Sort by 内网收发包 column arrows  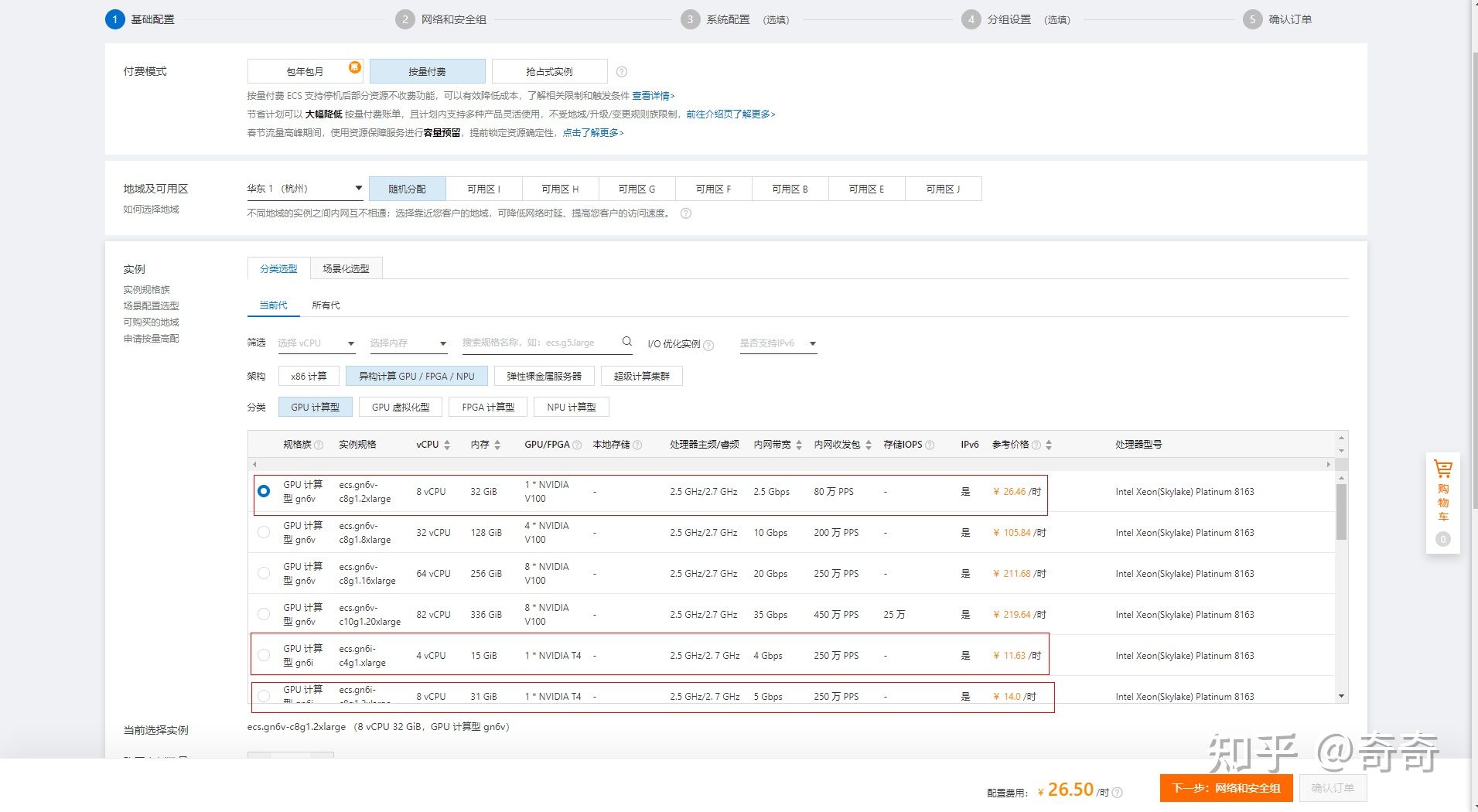[869, 445]
